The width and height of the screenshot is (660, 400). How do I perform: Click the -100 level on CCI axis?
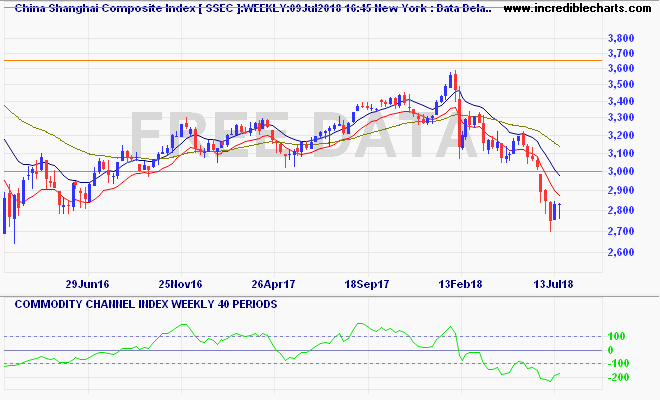tap(620, 363)
